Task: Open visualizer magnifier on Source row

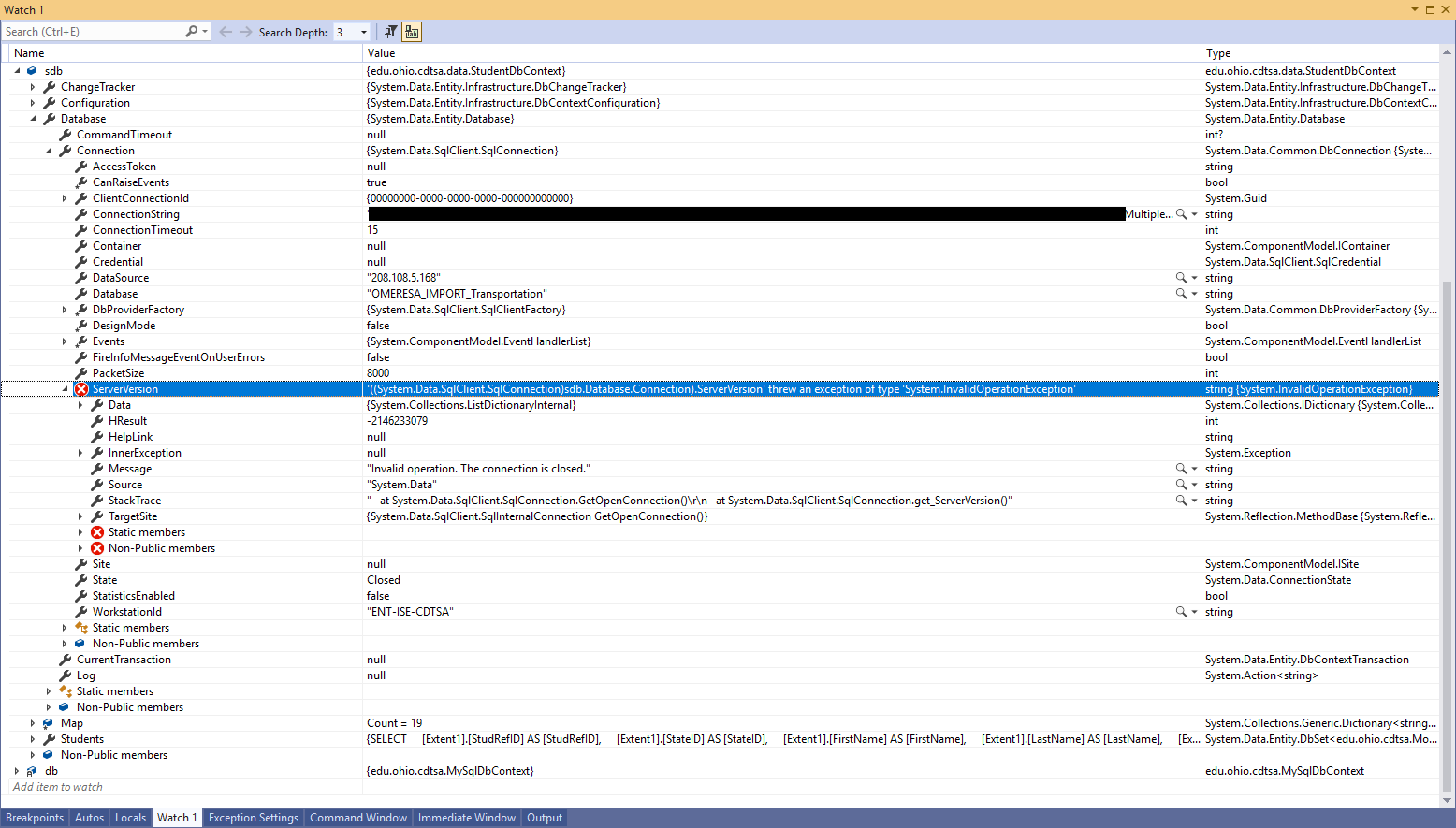Action: pos(1181,485)
